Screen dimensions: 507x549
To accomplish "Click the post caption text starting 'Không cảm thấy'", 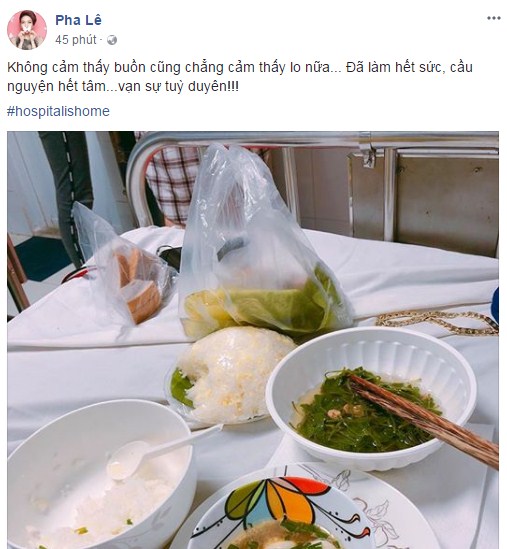I will pyautogui.click(x=240, y=77).
